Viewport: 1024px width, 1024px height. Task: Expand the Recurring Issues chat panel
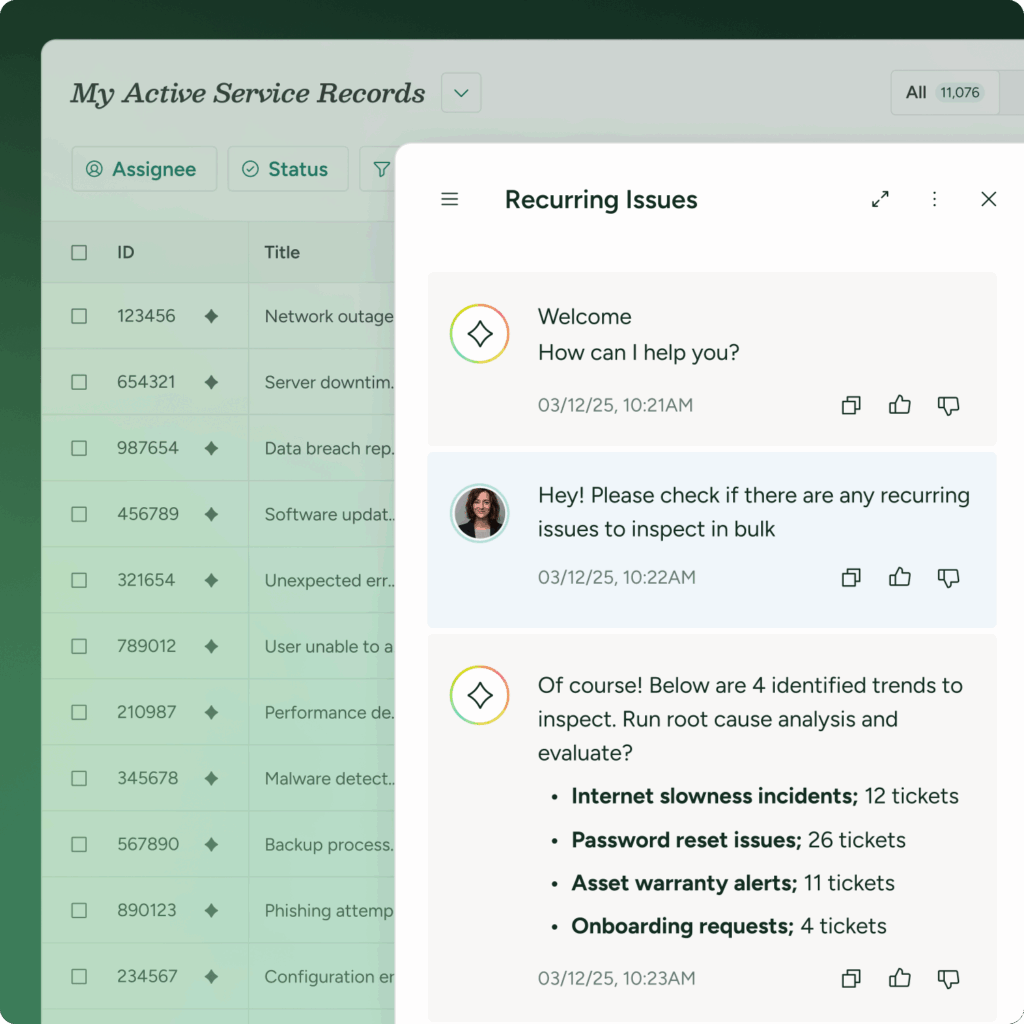pos(880,199)
